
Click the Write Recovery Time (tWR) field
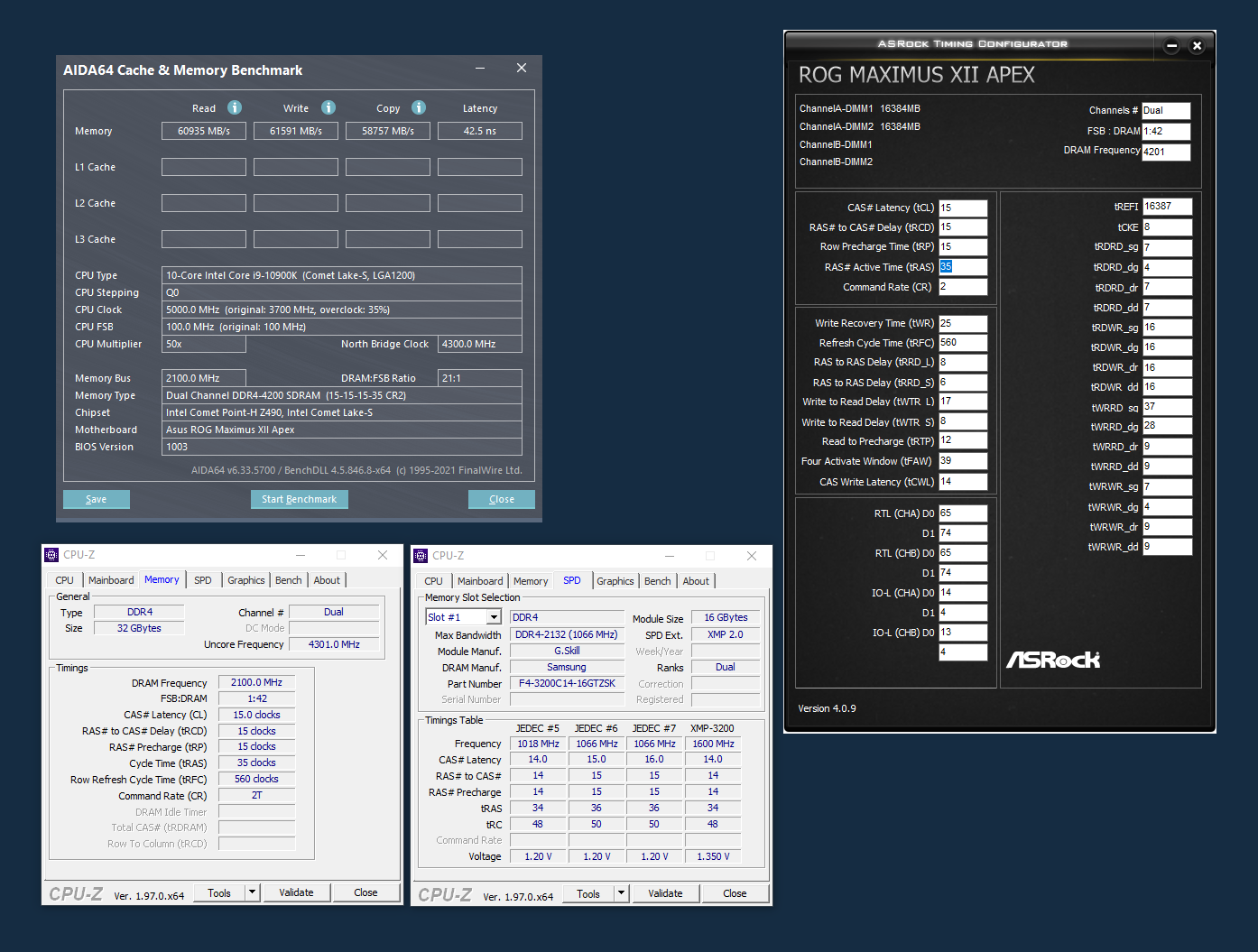tap(963, 323)
